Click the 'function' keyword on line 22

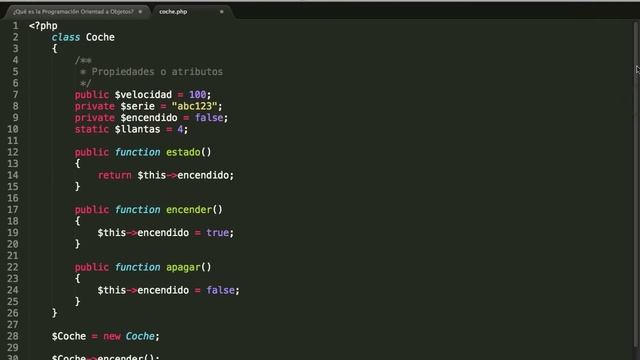pyautogui.click(x=137, y=267)
